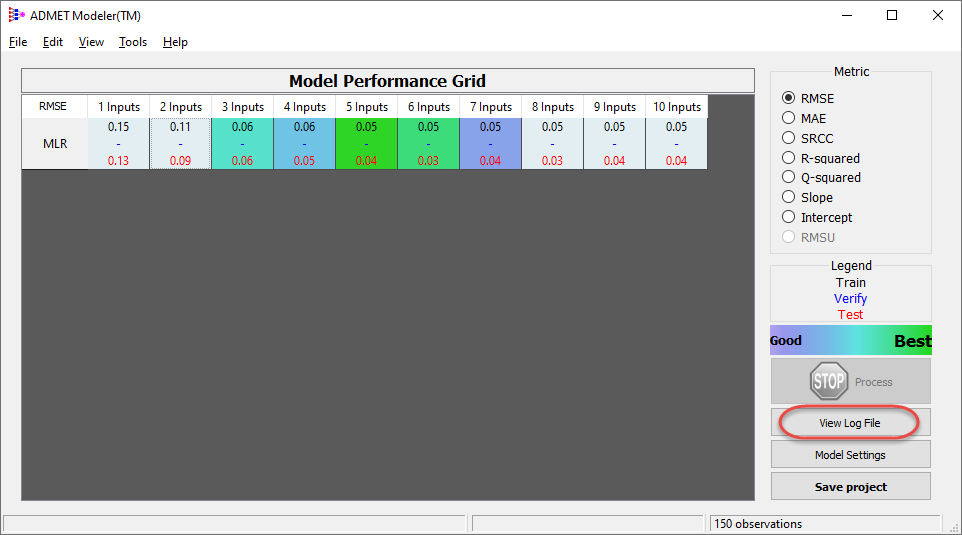
Task: Click the 150 observations status text
Action: [758, 524]
